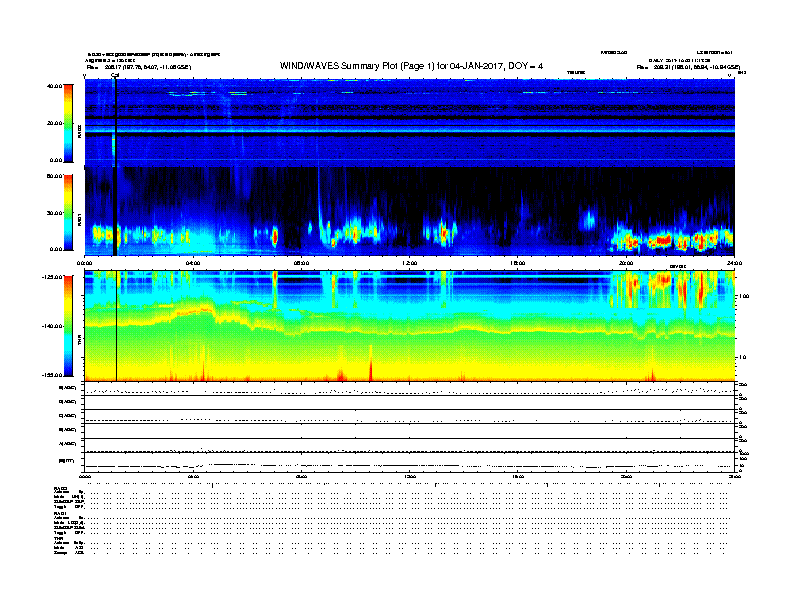This screenshot has width=792, height=612.
Task: Click the RAD2 panel color scale bar
Action: point(68,123)
